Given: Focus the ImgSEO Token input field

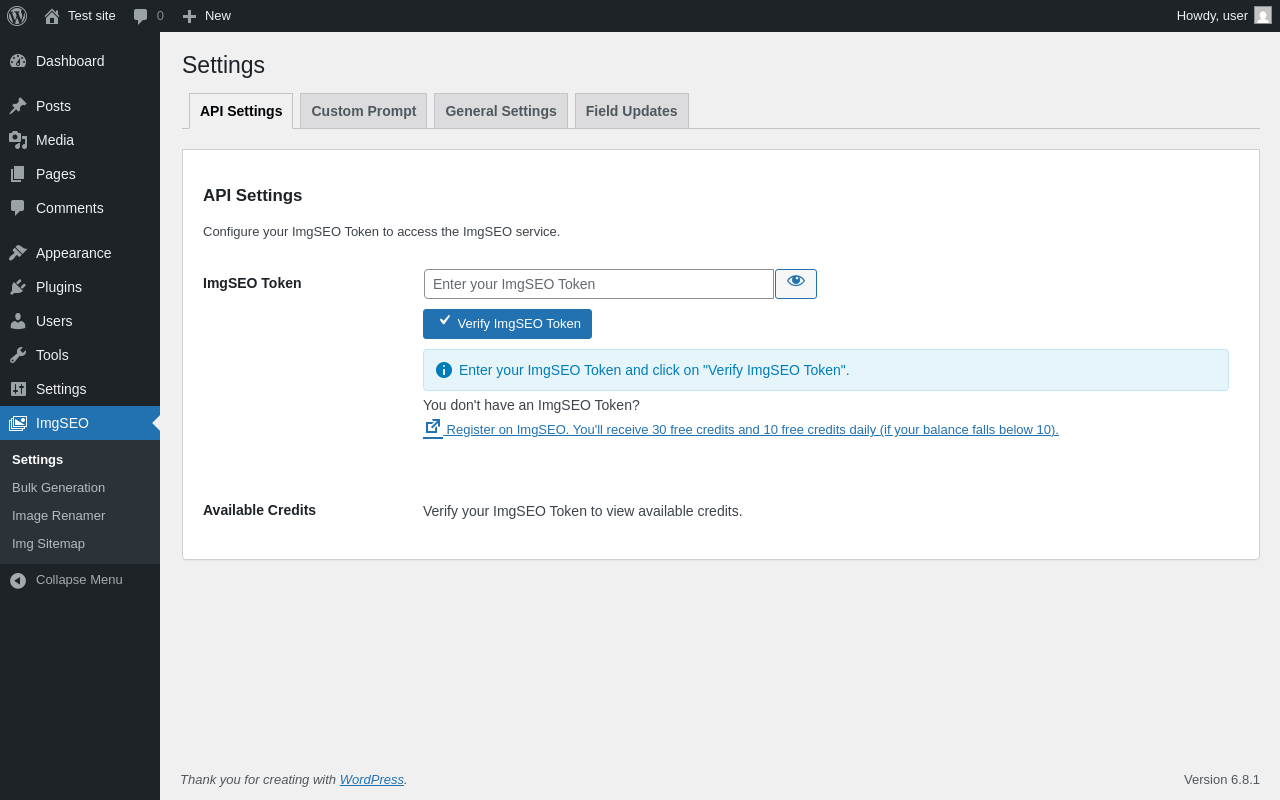Looking at the screenshot, I should pyautogui.click(x=599, y=284).
